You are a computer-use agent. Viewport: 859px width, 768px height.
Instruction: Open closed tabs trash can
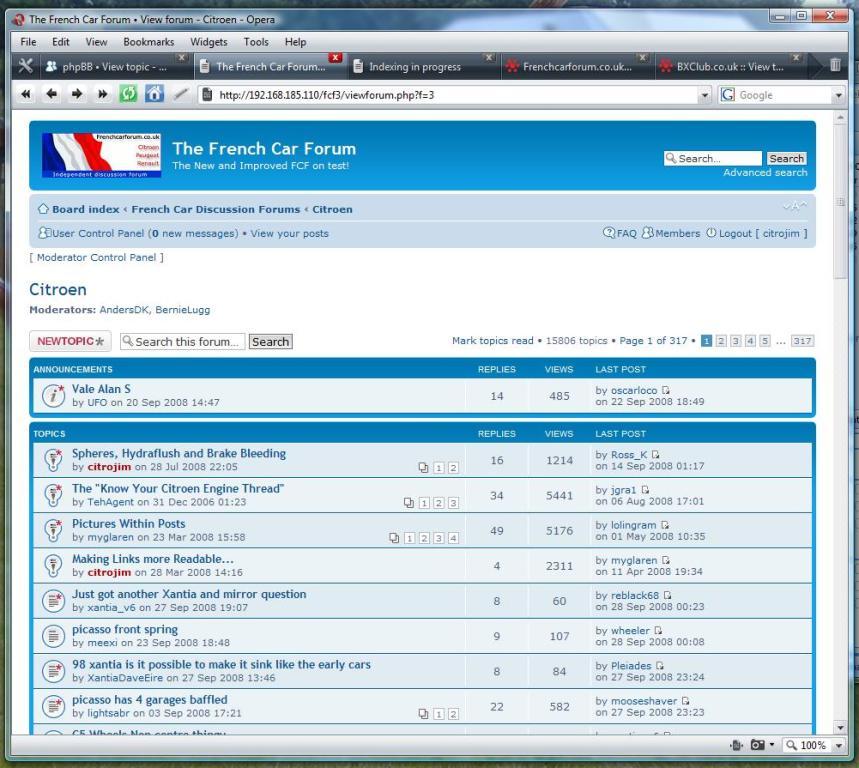835,65
